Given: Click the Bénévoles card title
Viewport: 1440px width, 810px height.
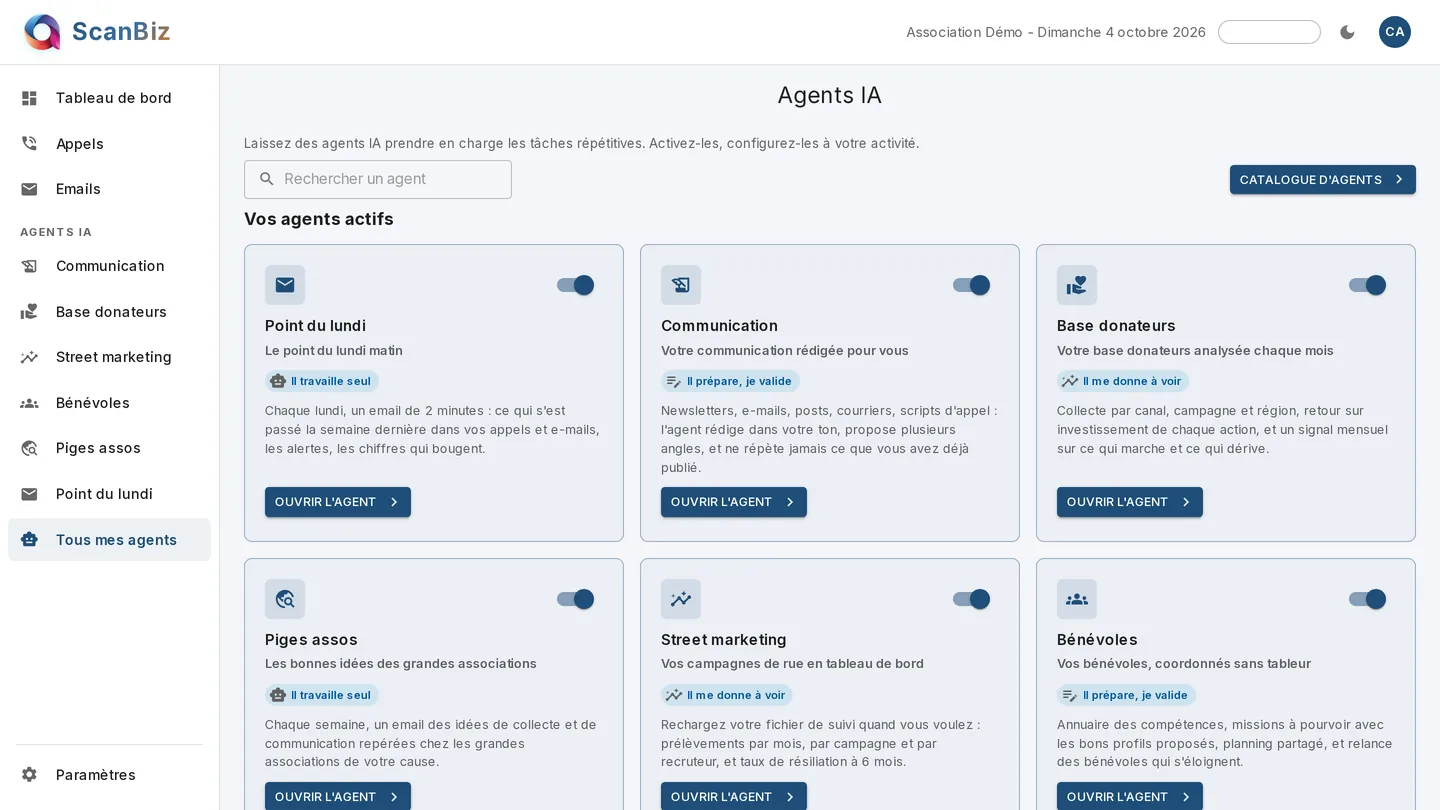Looking at the screenshot, I should click(x=1097, y=640).
